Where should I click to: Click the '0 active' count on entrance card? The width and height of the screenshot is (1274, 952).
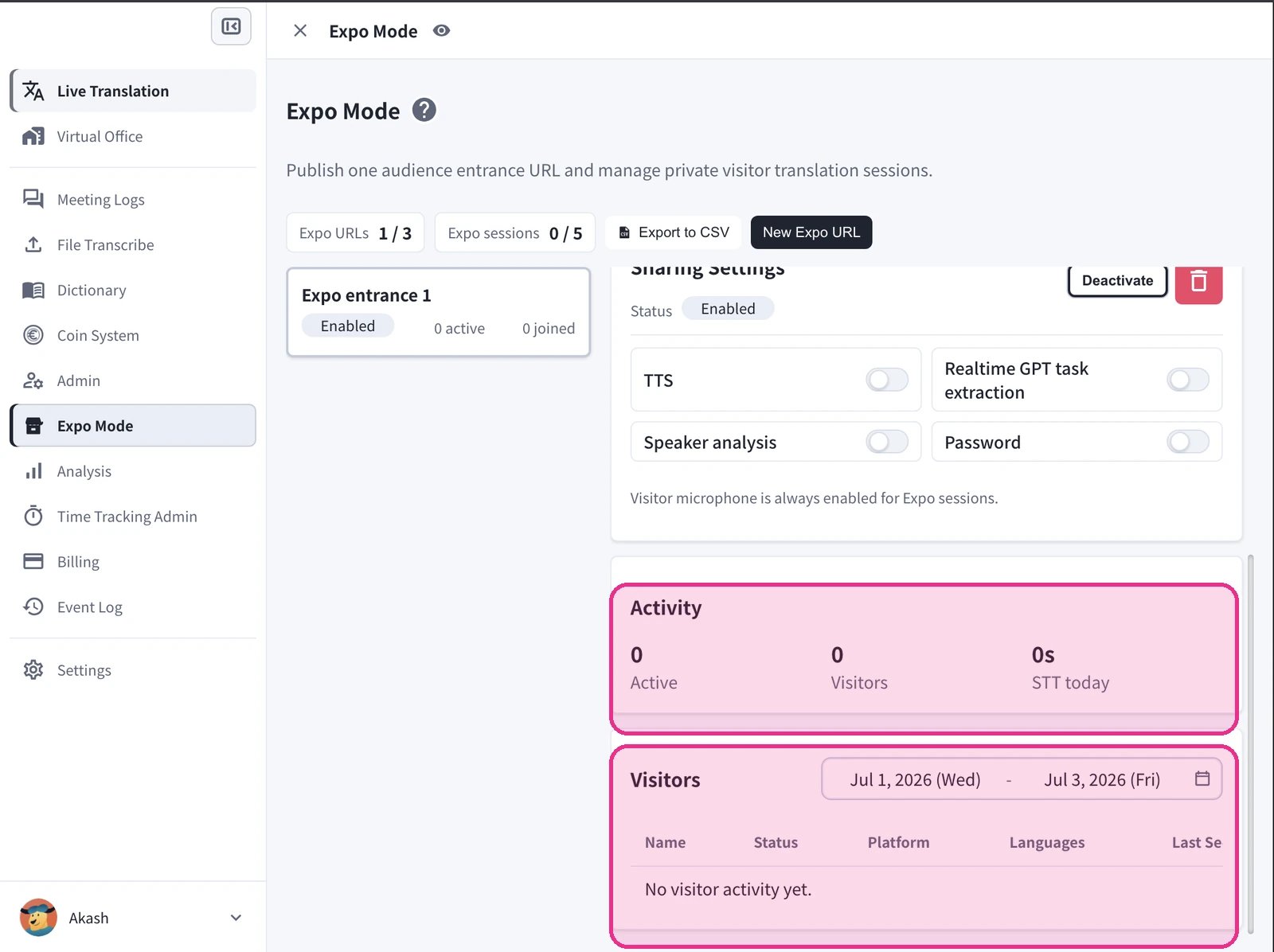click(459, 328)
